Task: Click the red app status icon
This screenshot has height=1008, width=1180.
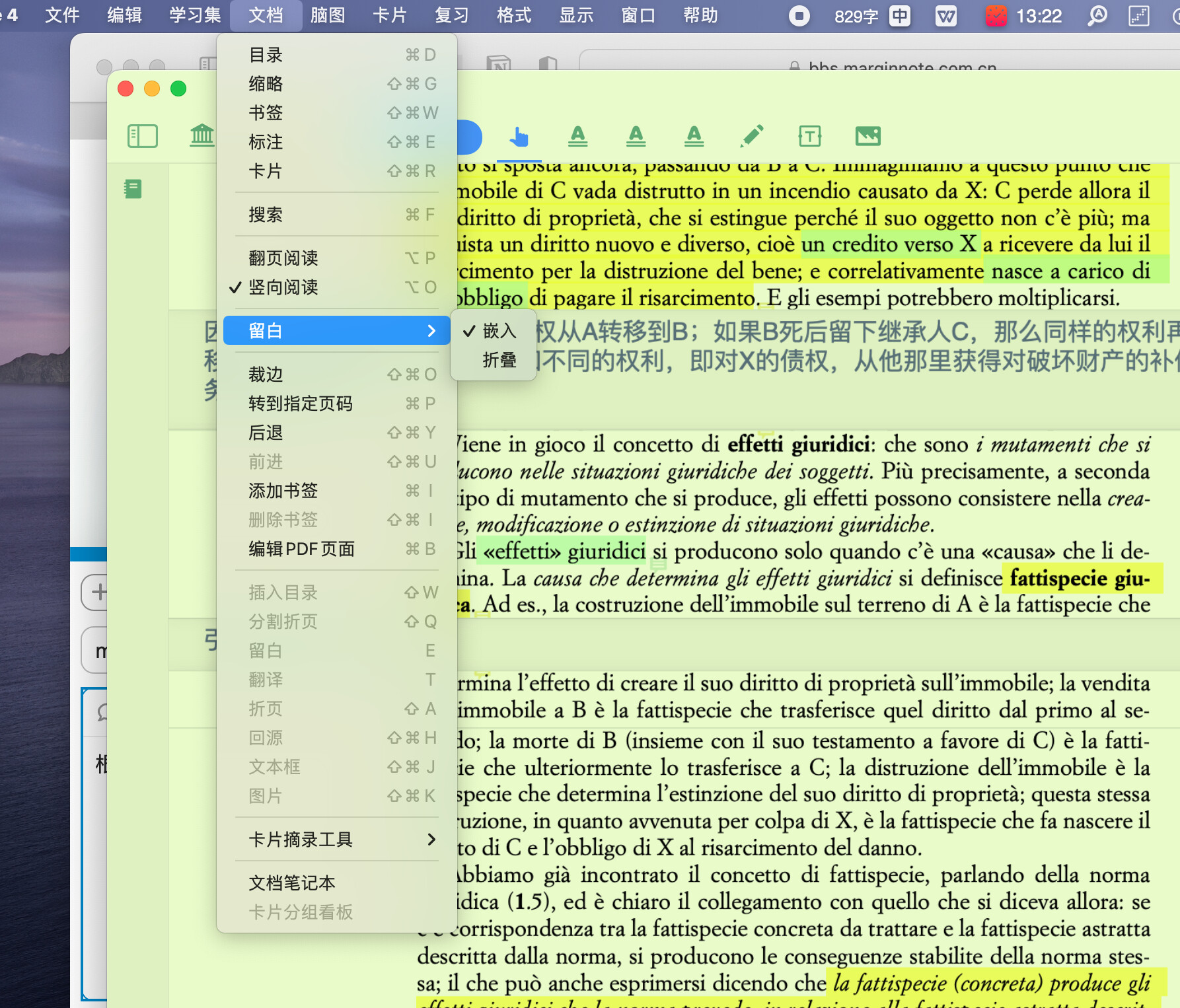Action: 996,16
